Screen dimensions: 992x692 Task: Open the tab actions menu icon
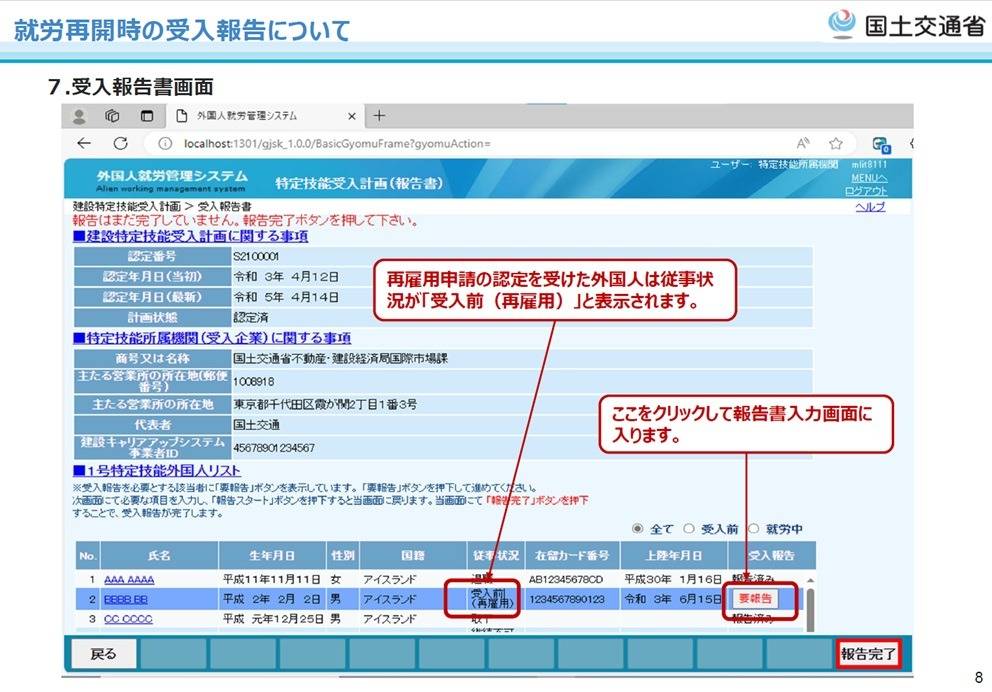147,116
